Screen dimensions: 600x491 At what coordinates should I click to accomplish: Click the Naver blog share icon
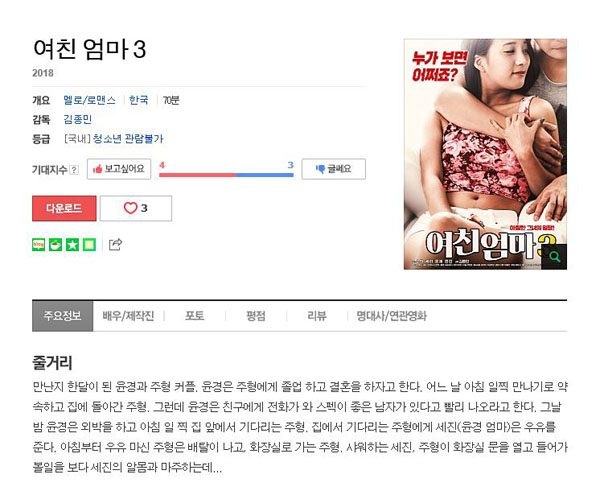[x=39, y=245]
